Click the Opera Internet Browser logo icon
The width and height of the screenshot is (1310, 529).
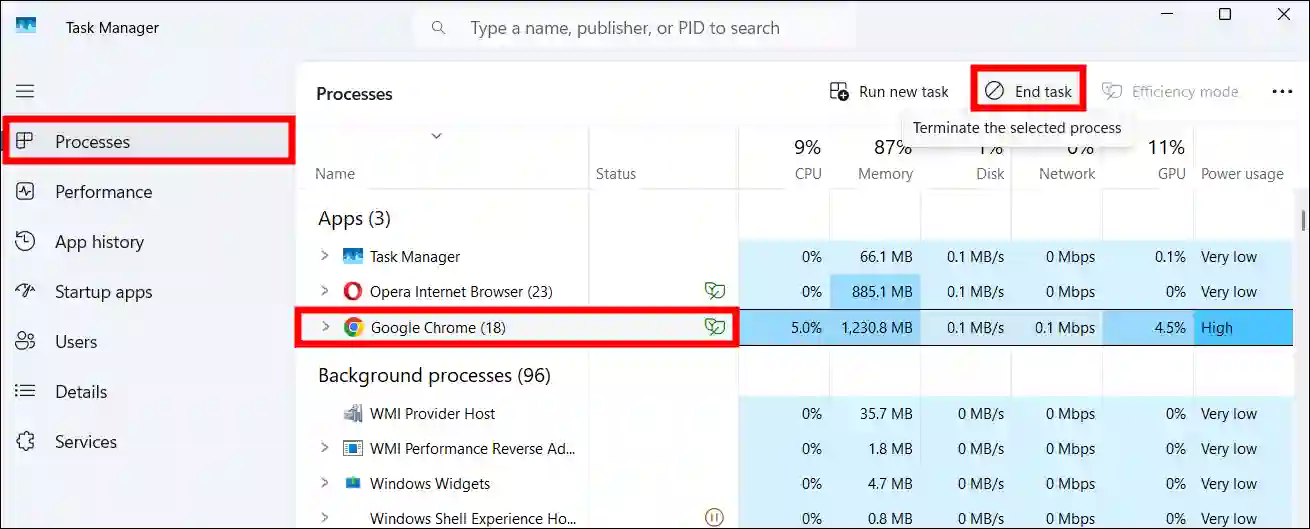coord(352,291)
